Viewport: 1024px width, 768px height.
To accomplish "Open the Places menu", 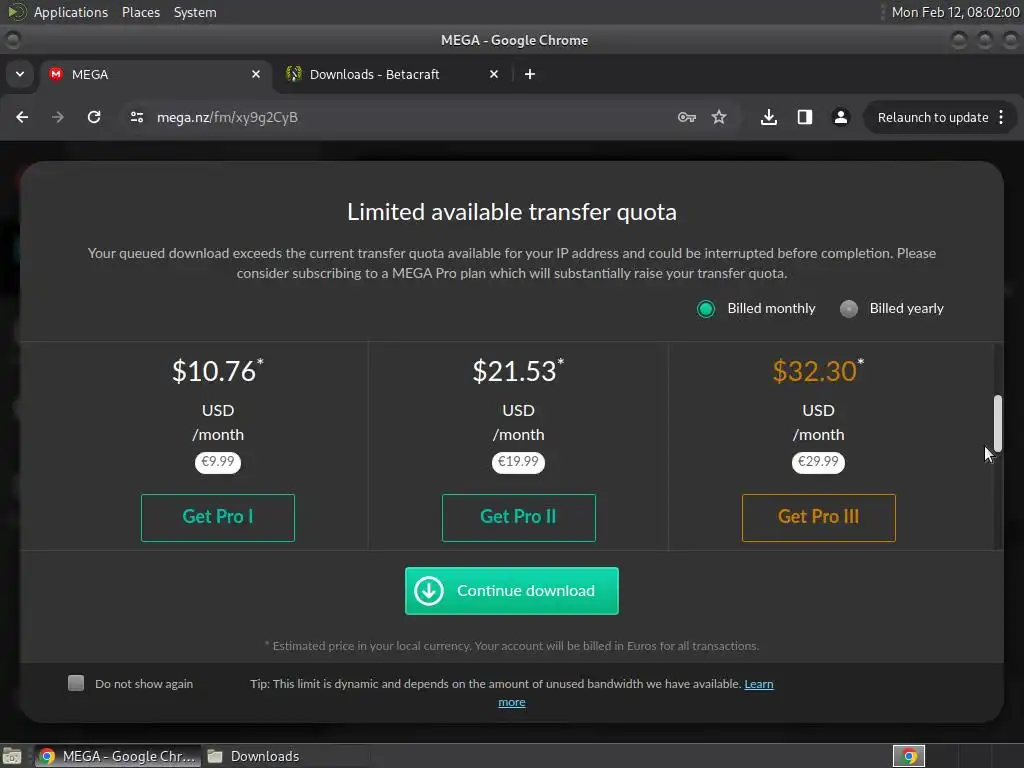I will [140, 12].
